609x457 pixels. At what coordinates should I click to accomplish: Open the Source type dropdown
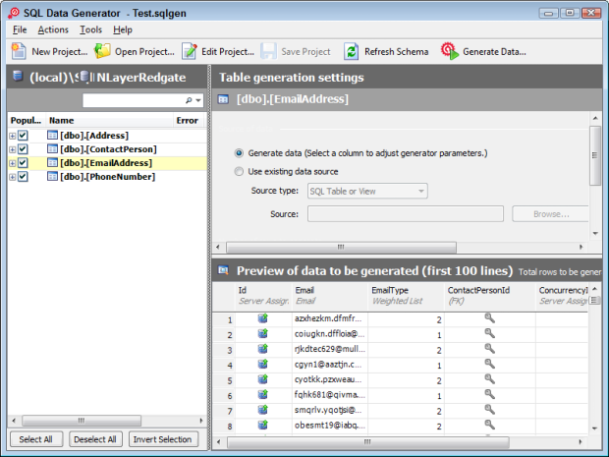(x=367, y=191)
